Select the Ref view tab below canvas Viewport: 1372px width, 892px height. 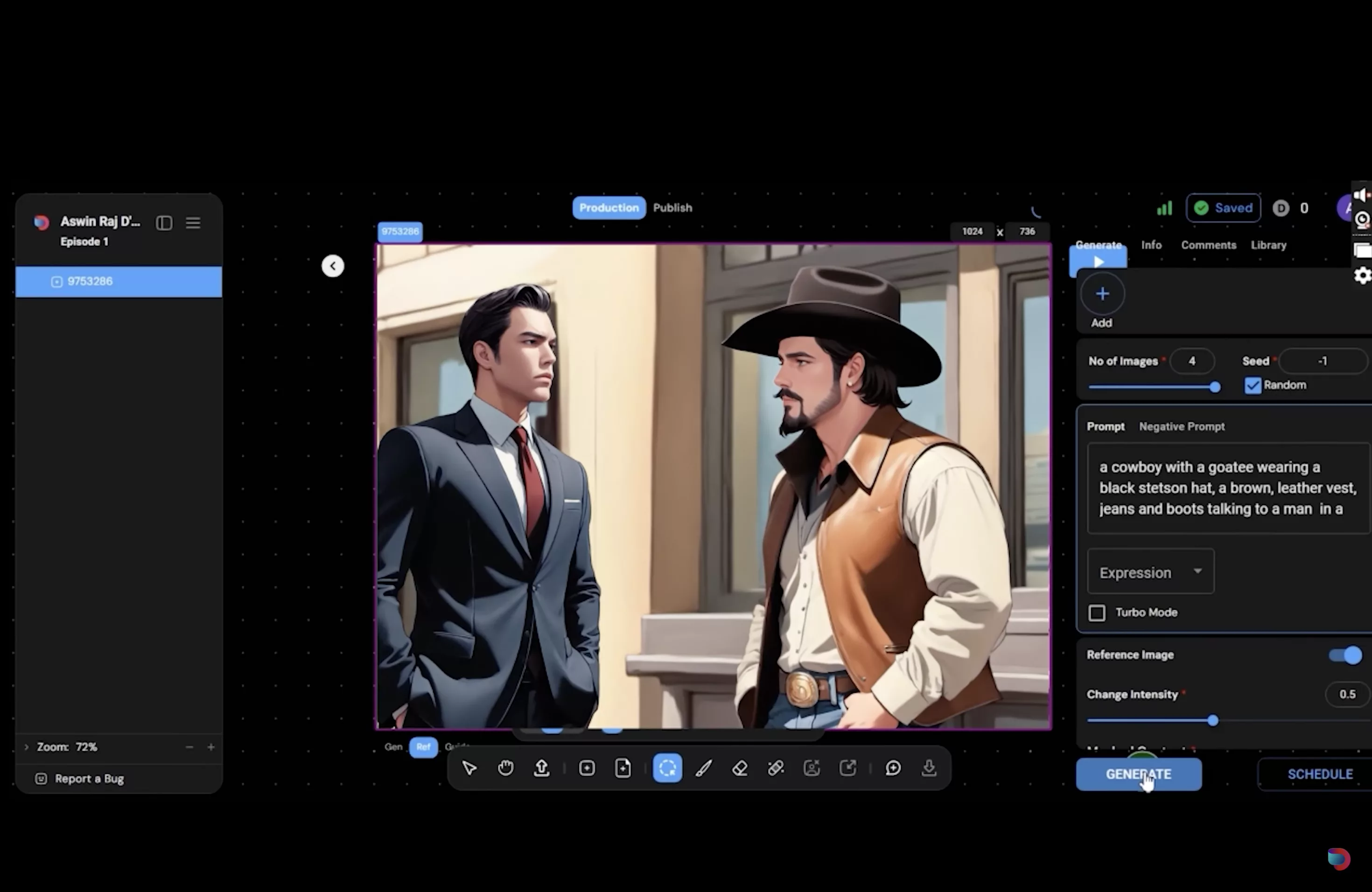pyautogui.click(x=423, y=747)
